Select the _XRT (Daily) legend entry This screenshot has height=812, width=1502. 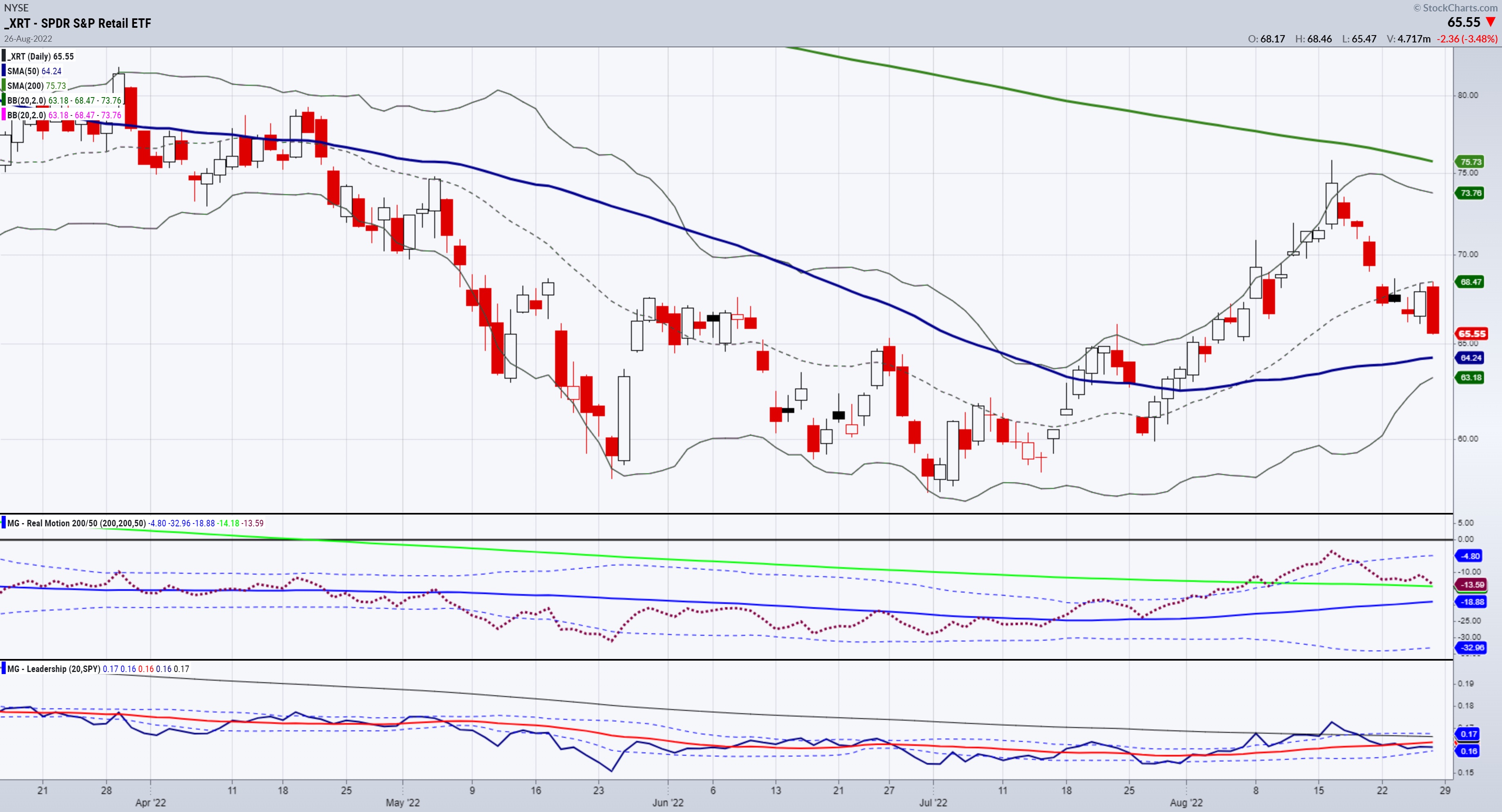coord(40,57)
